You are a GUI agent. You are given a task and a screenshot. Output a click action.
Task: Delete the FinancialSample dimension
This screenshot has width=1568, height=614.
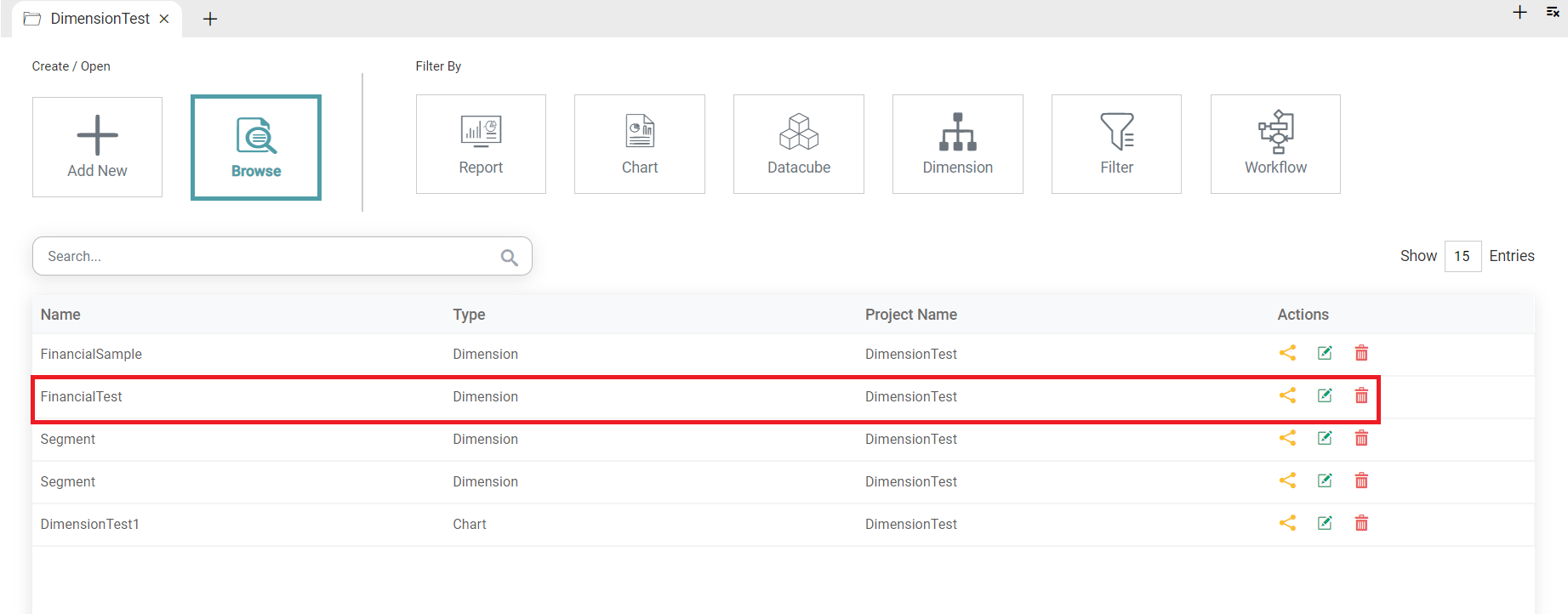point(1361,353)
